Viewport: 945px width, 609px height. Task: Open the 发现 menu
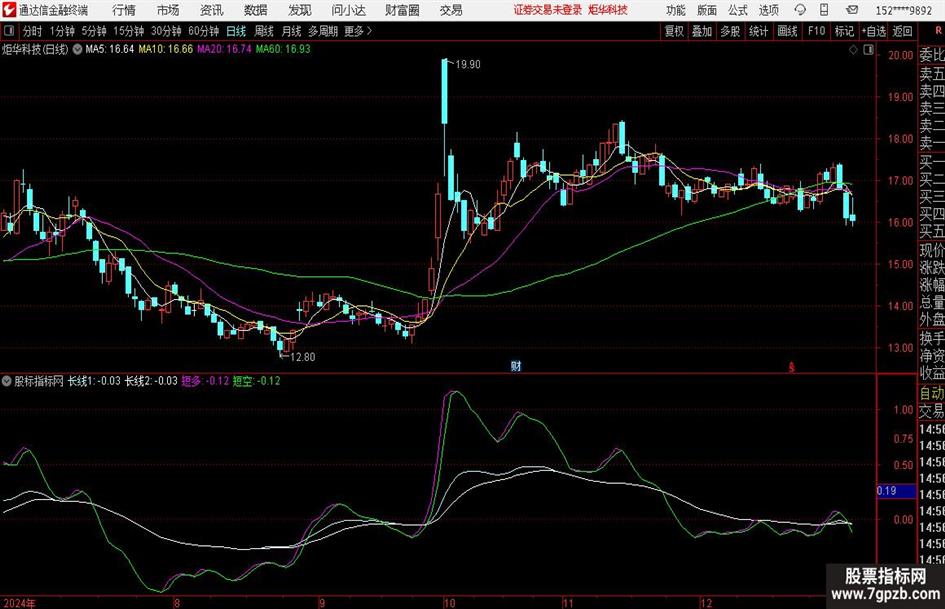(300, 10)
